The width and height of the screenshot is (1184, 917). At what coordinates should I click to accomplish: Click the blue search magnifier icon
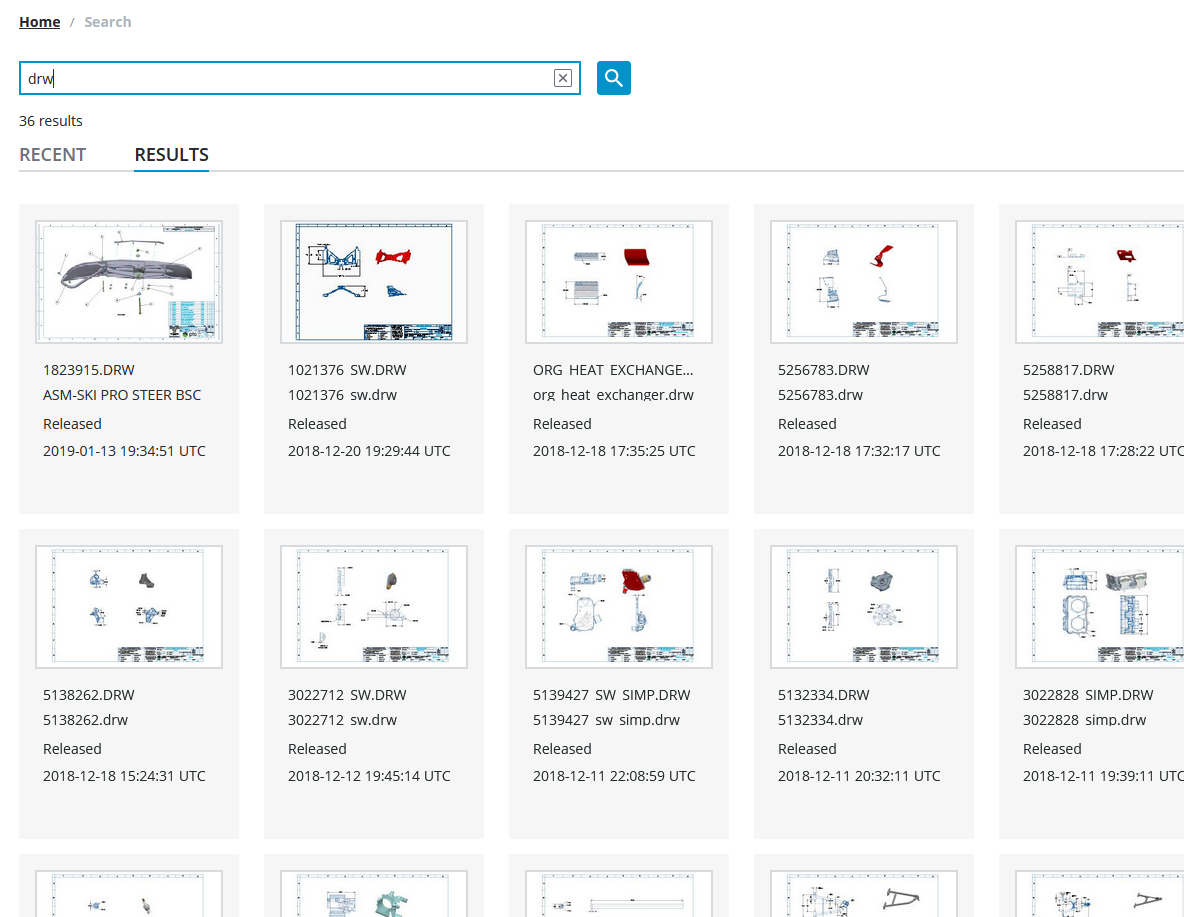[613, 77]
